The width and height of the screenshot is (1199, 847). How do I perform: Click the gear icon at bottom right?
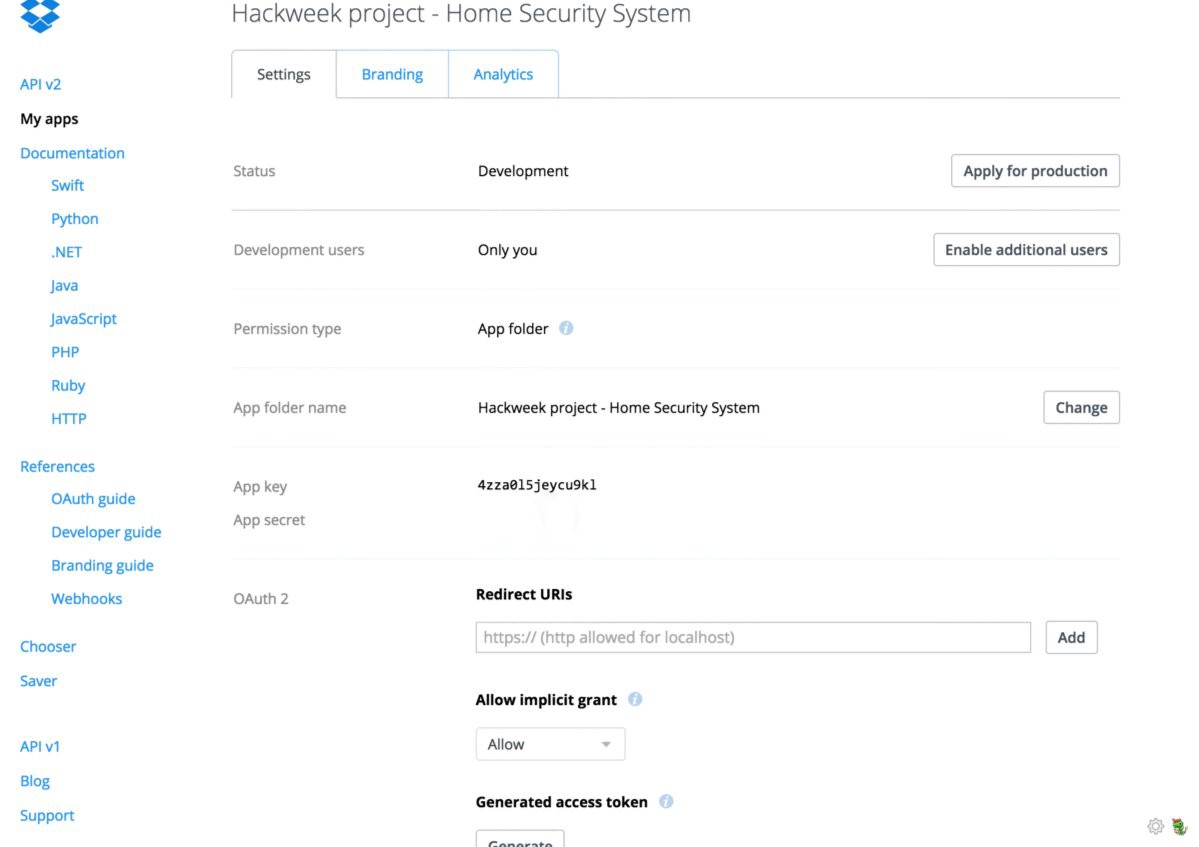pos(1155,826)
